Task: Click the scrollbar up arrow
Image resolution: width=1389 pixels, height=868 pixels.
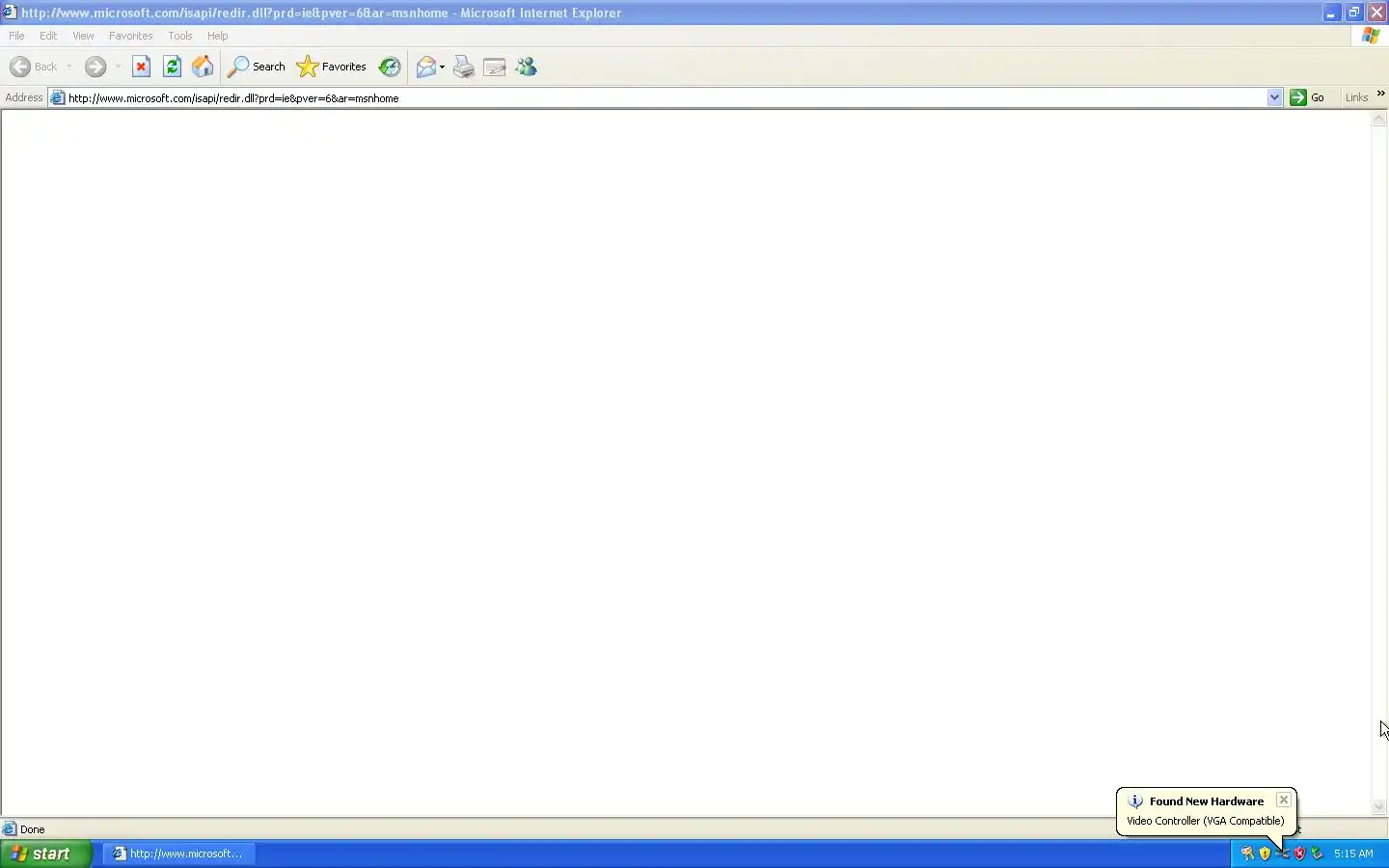Action: [x=1379, y=119]
